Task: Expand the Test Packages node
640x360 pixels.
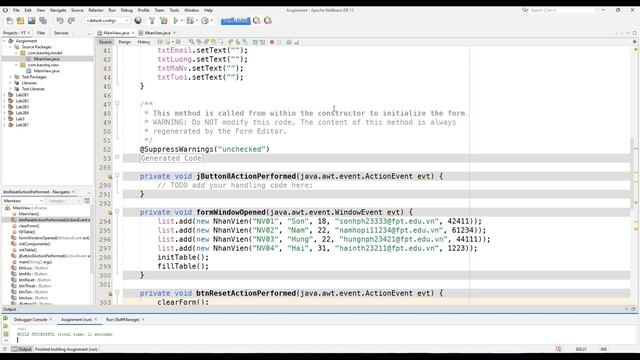Action: point(10,77)
